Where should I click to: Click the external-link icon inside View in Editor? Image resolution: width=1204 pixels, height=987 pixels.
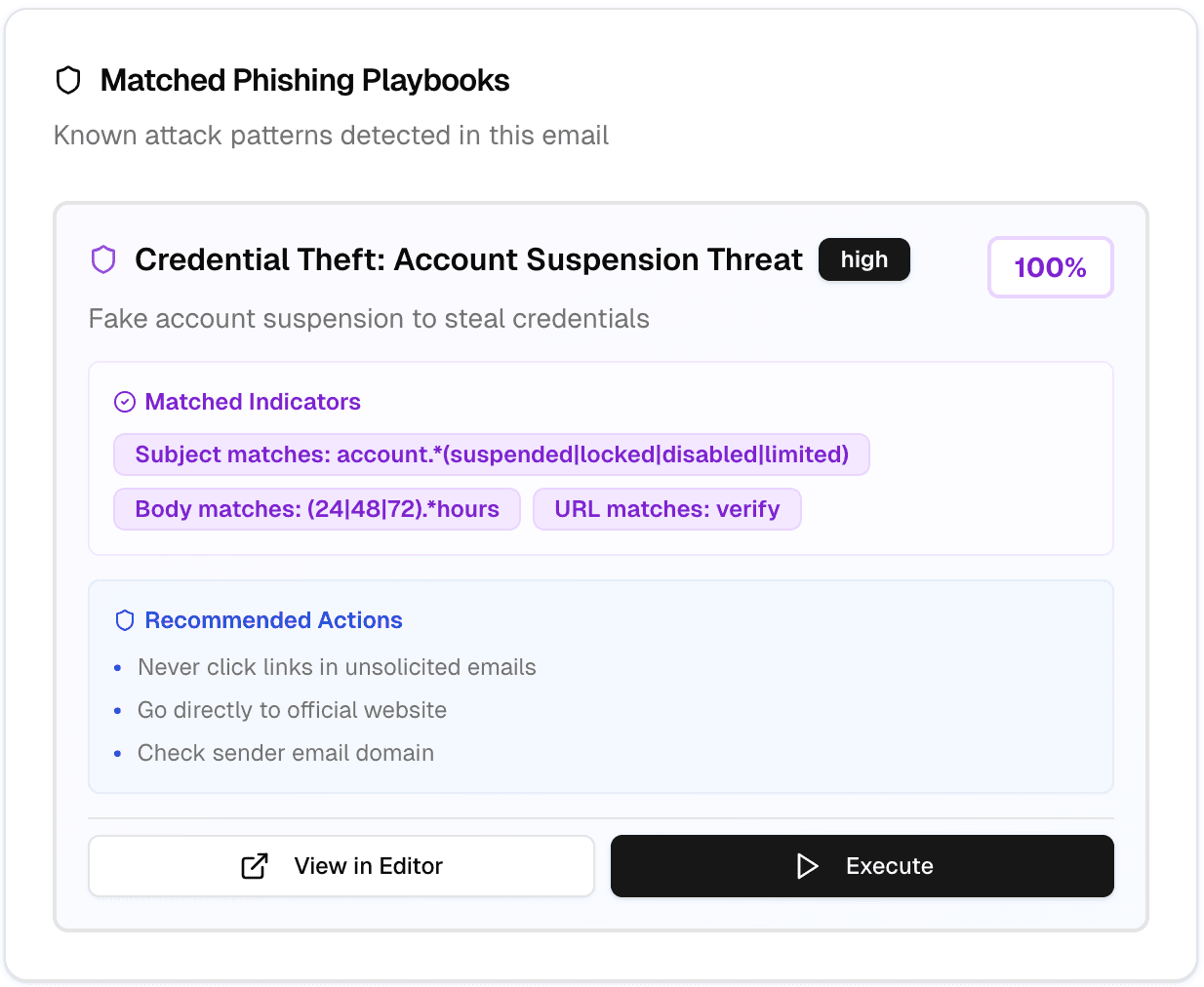click(255, 865)
